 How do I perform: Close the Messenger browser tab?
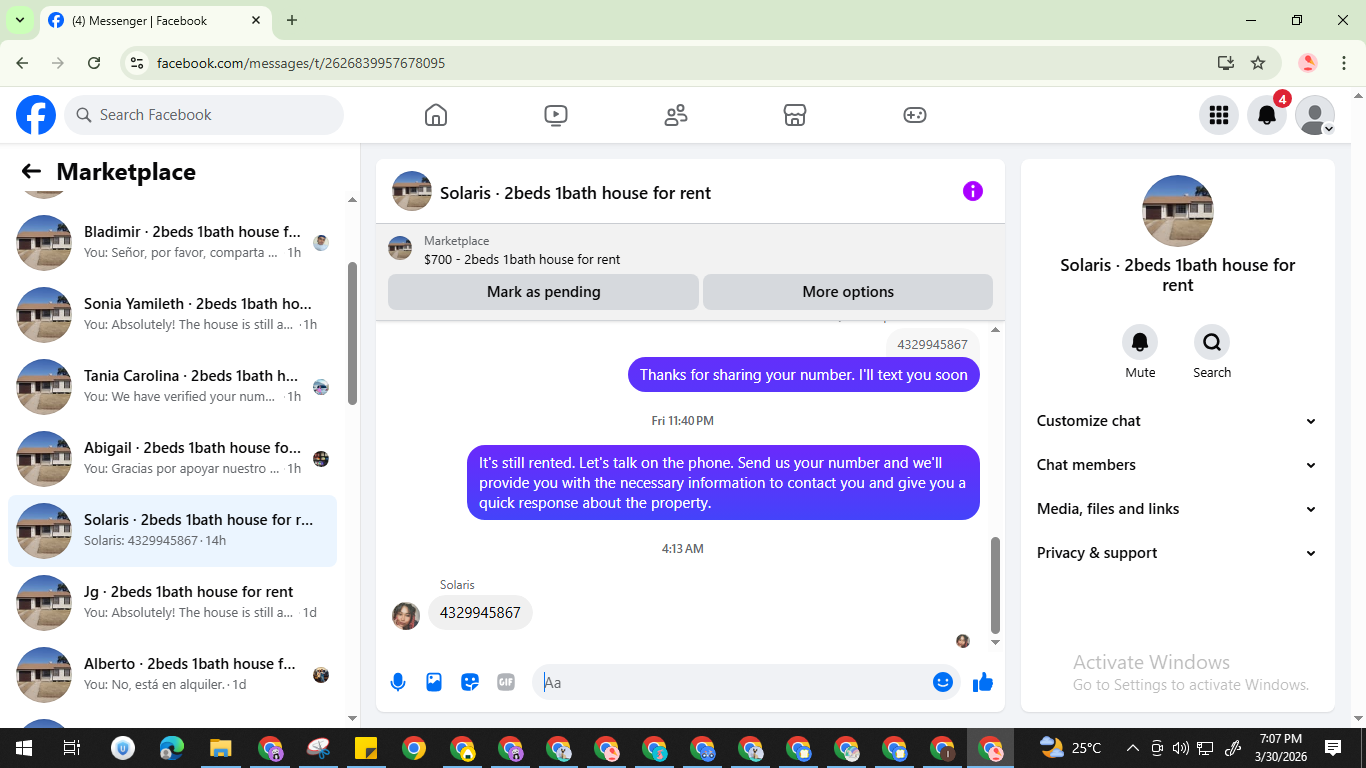[x=256, y=20]
